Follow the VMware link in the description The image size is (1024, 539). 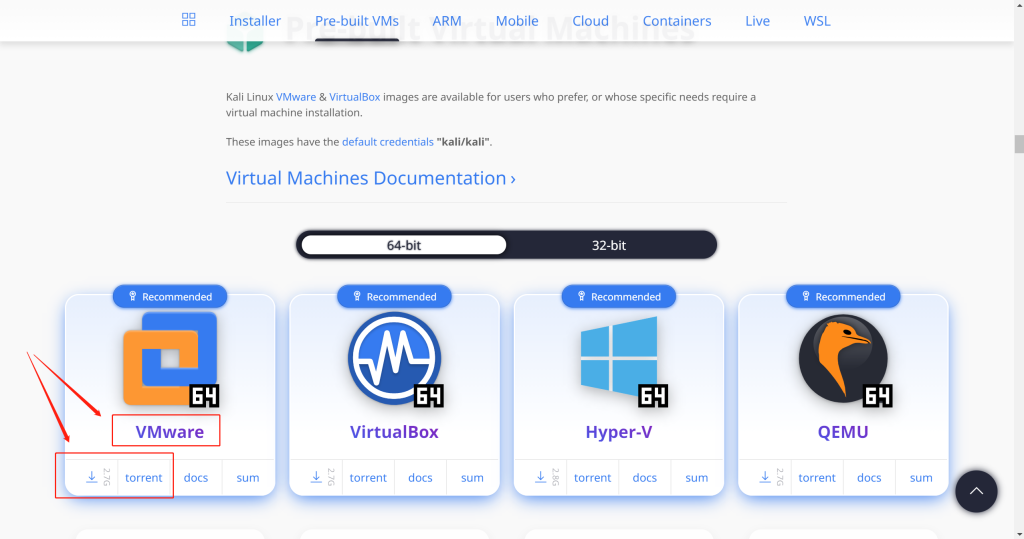[x=296, y=97]
